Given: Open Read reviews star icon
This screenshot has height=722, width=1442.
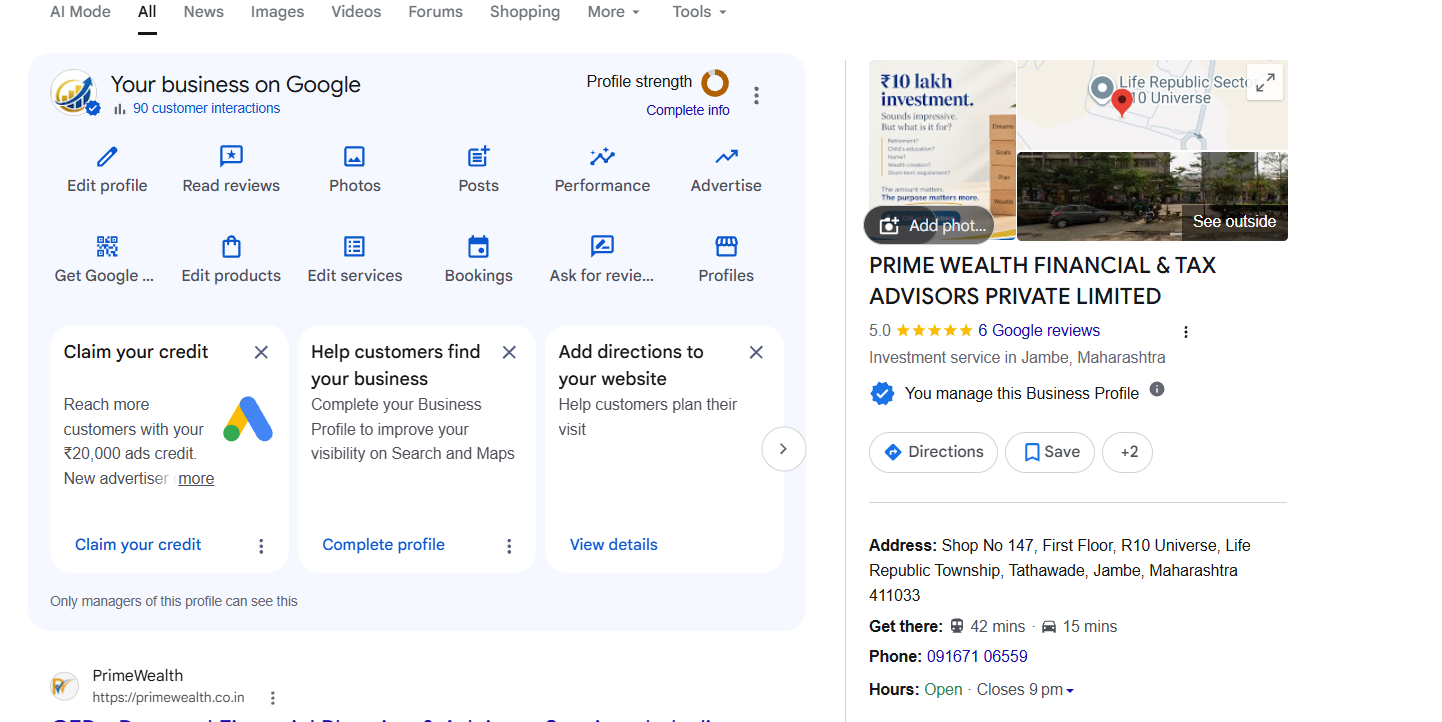Looking at the screenshot, I should click(x=231, y=157).
